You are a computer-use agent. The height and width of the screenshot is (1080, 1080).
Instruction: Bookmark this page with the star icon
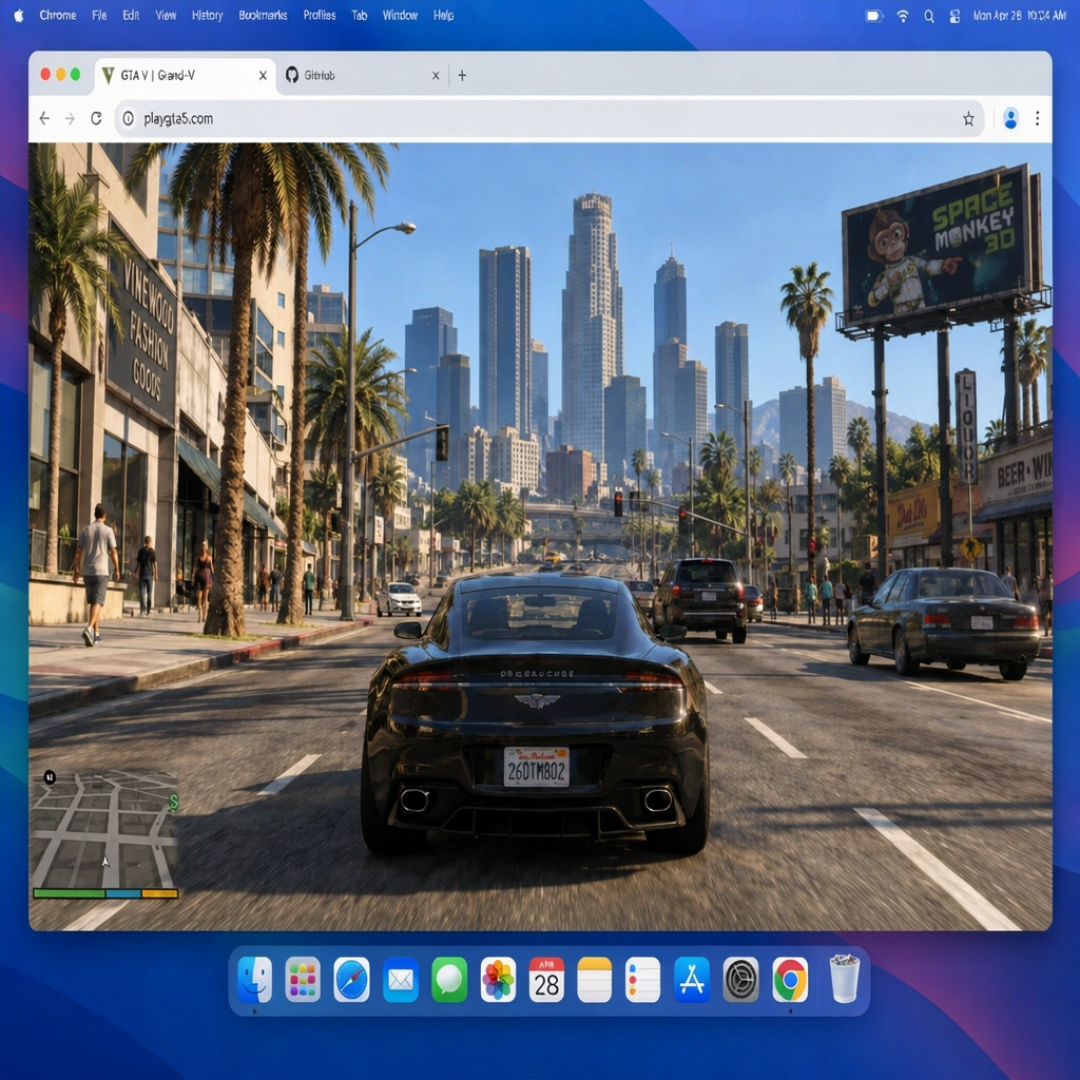(x=968, y=118)
